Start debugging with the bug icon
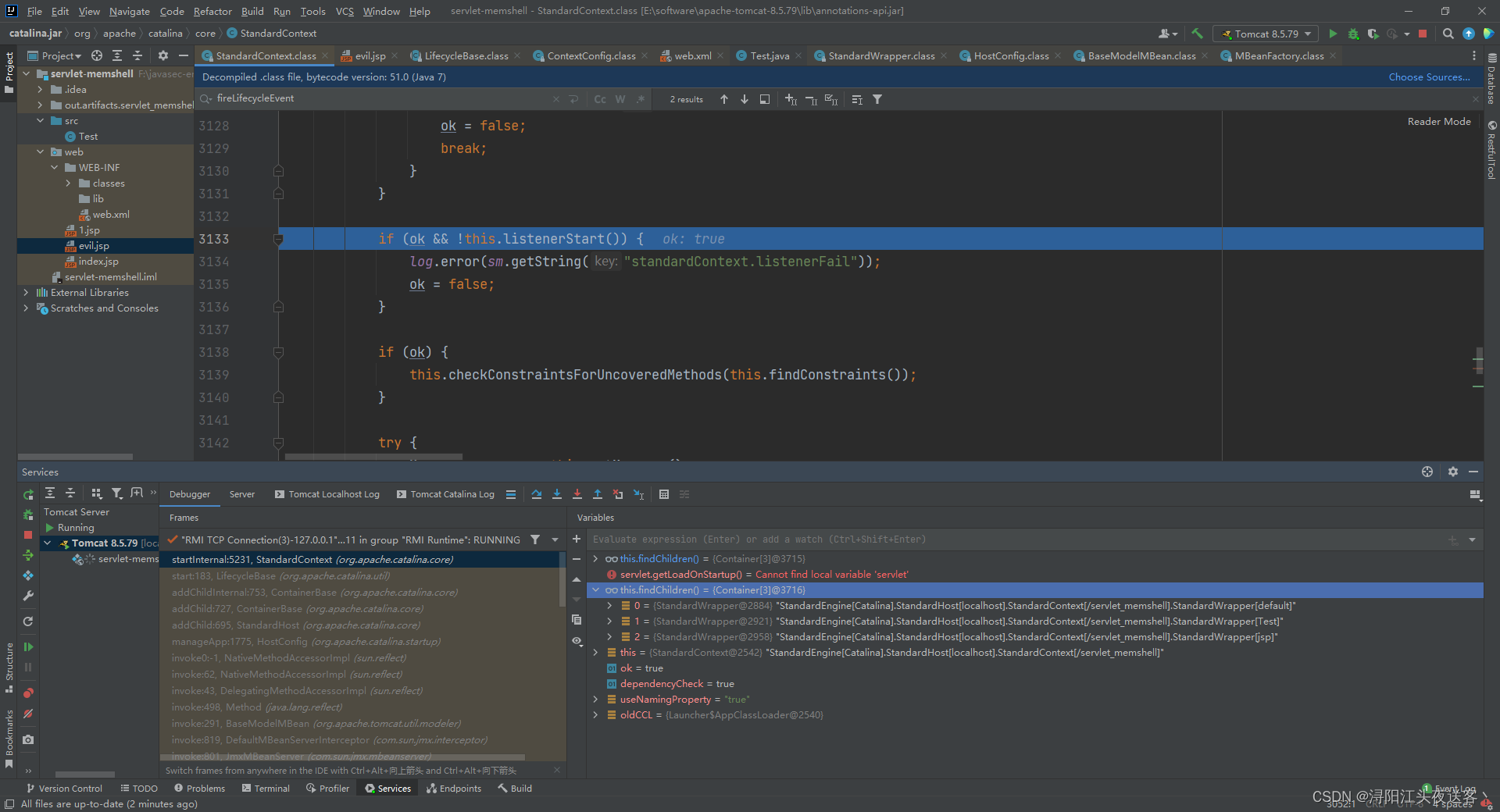 [x=1353, y=34]
